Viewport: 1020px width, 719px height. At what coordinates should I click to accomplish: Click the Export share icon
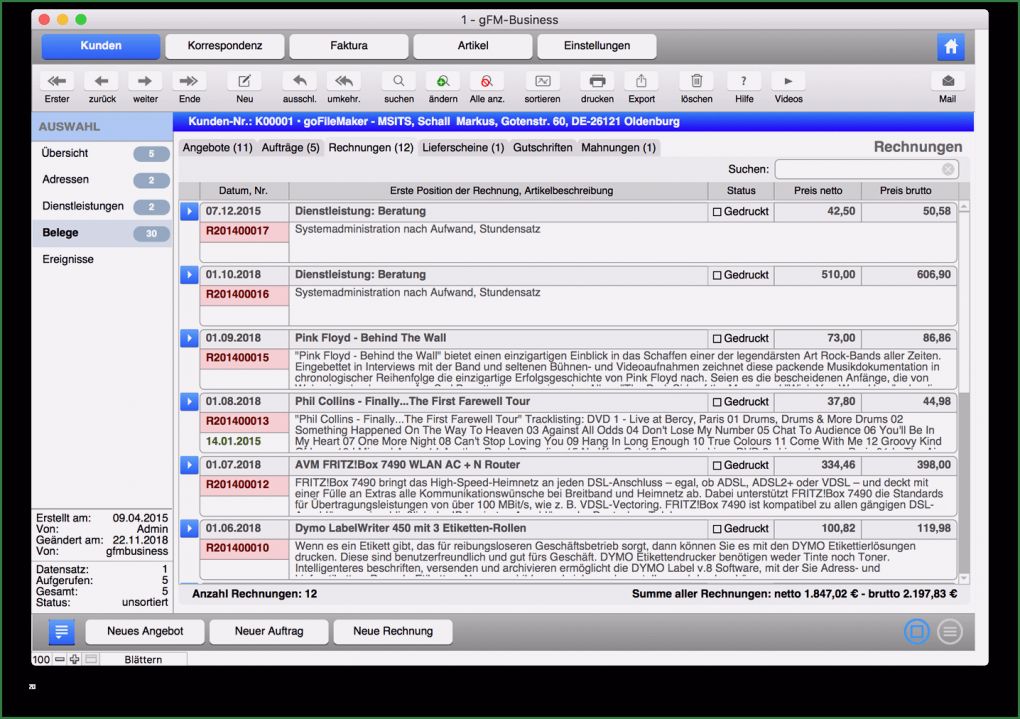point(641,81)
